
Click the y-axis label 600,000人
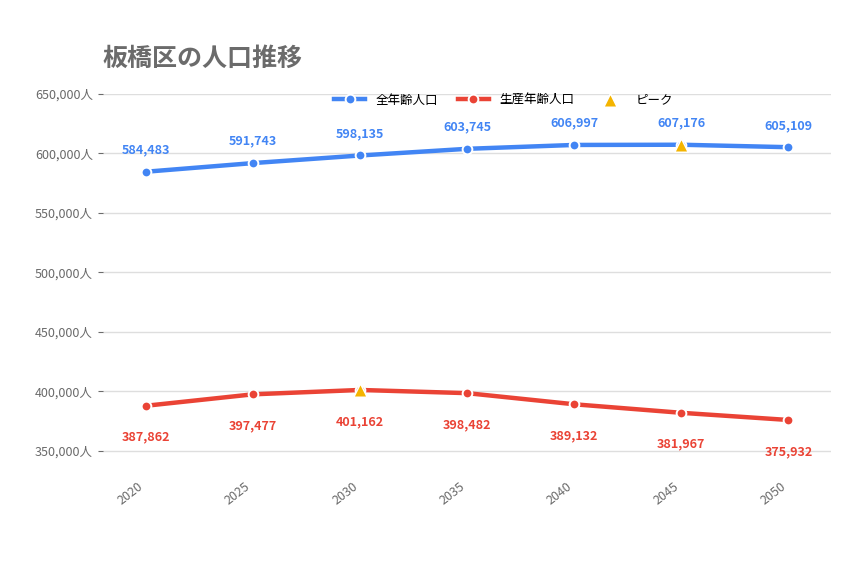[x=64, y=154]
